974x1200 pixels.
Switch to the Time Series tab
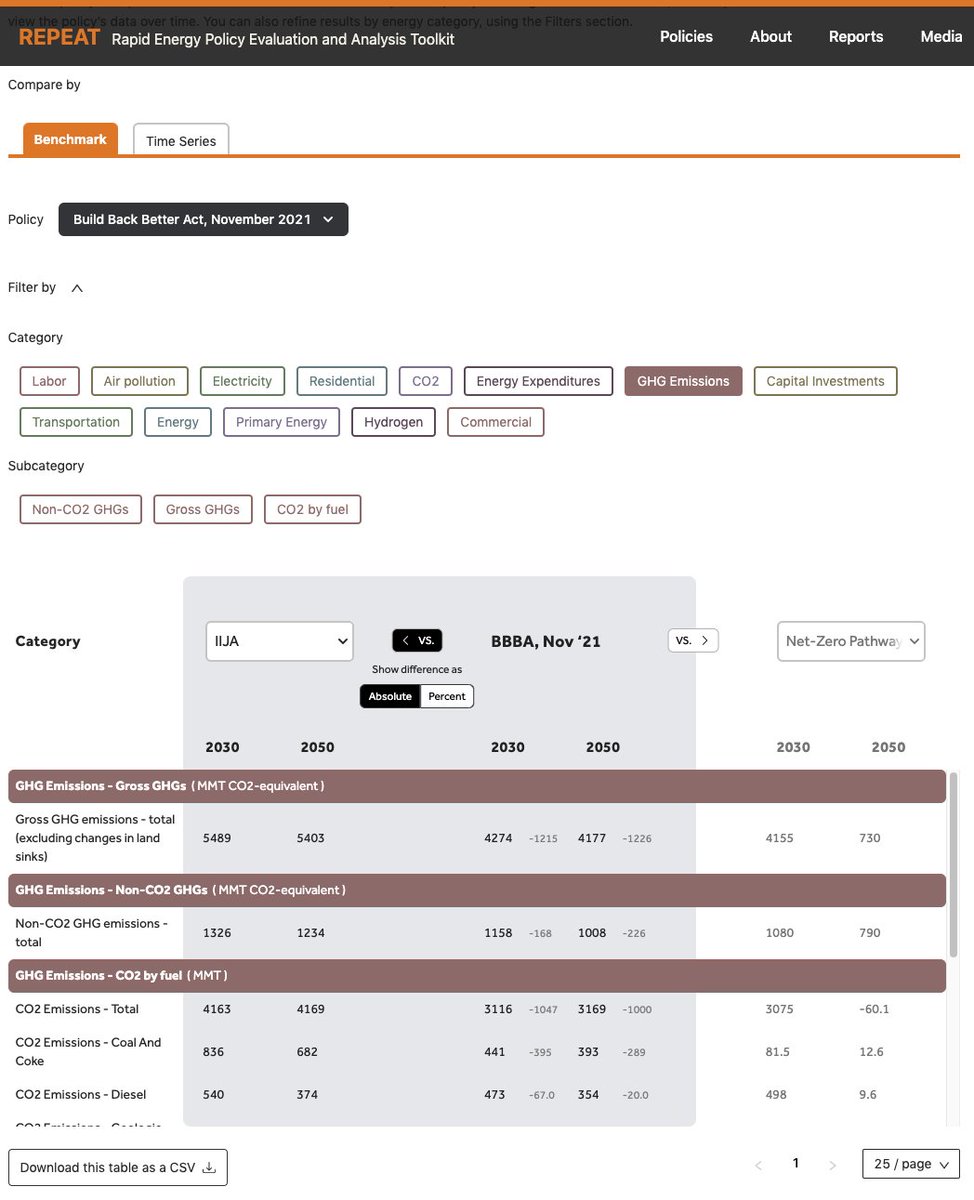(181, 140)
